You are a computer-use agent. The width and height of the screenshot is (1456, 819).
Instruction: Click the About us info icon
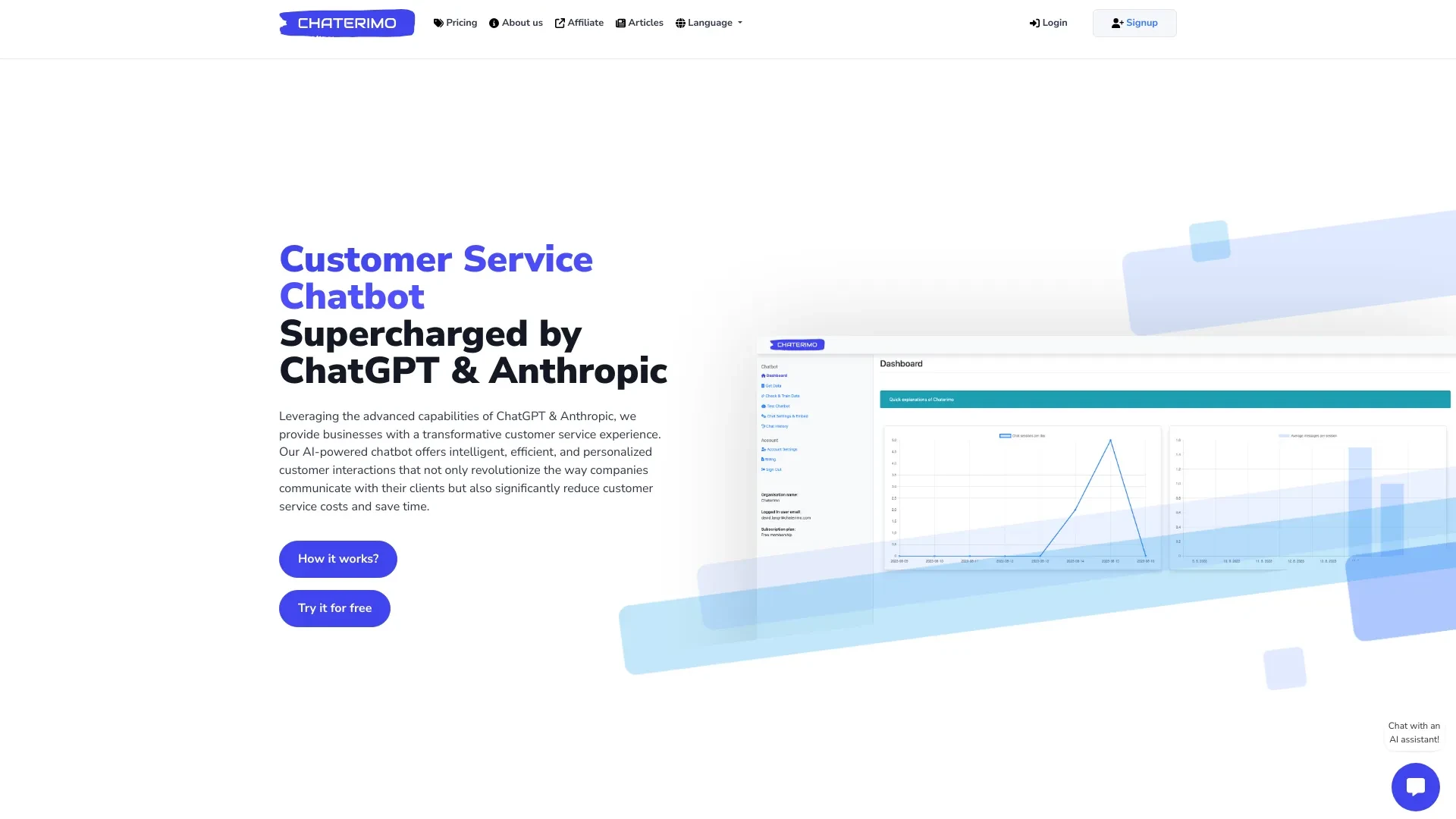pos(494,22)
